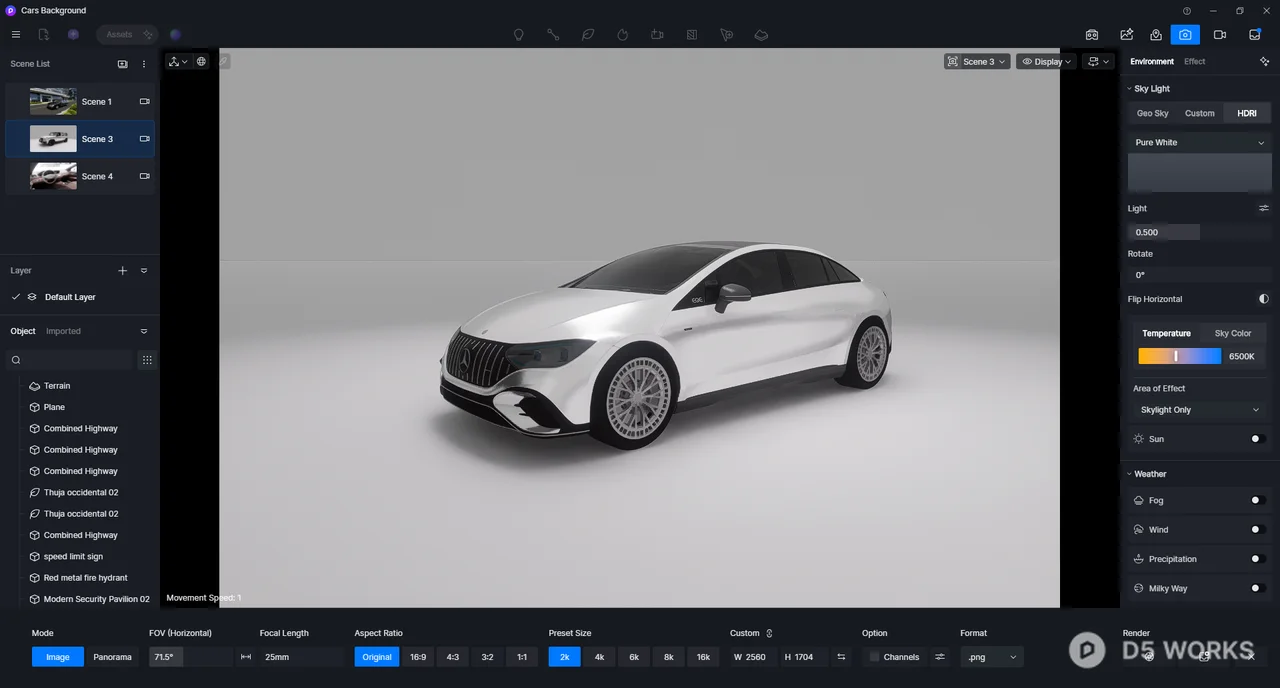Open the section cut tool icon
The image size is (1280, 688).
(692, 34)
